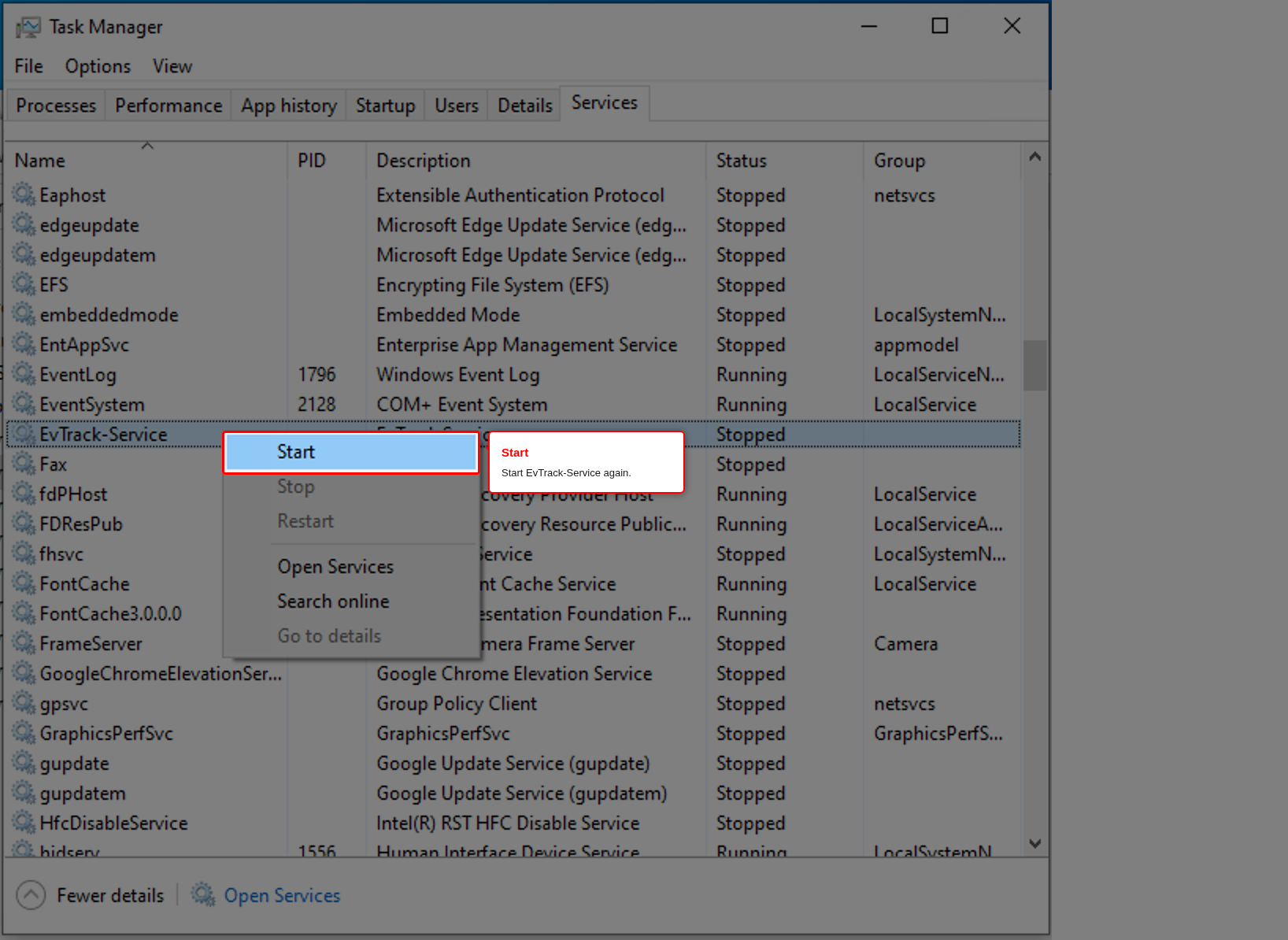Sort services by the Status column header
1288x940 pixels.
click(785, 160)
